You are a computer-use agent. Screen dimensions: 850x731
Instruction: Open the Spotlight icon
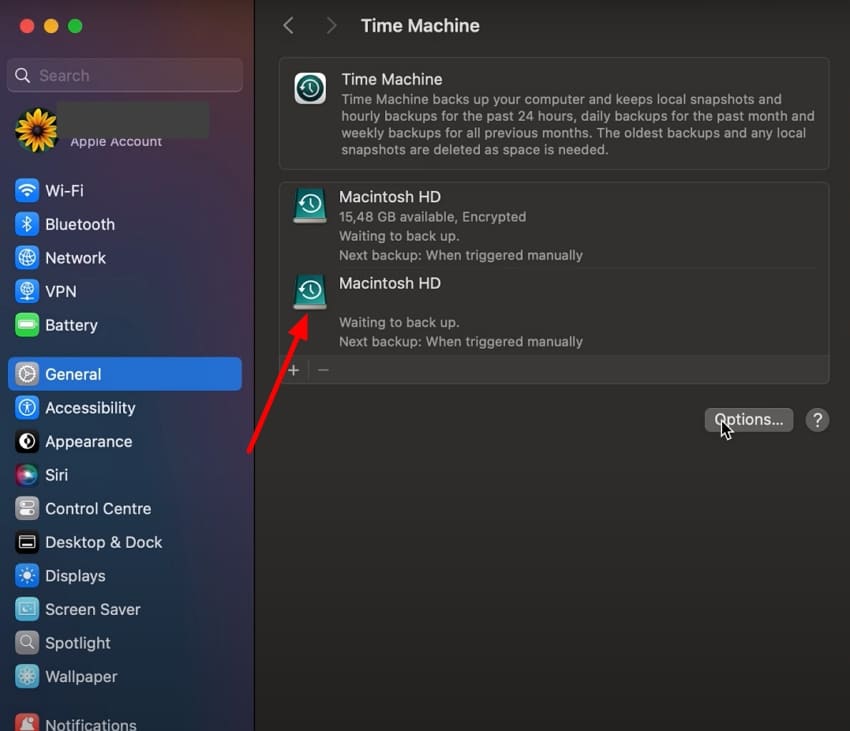tap(27, 643)
